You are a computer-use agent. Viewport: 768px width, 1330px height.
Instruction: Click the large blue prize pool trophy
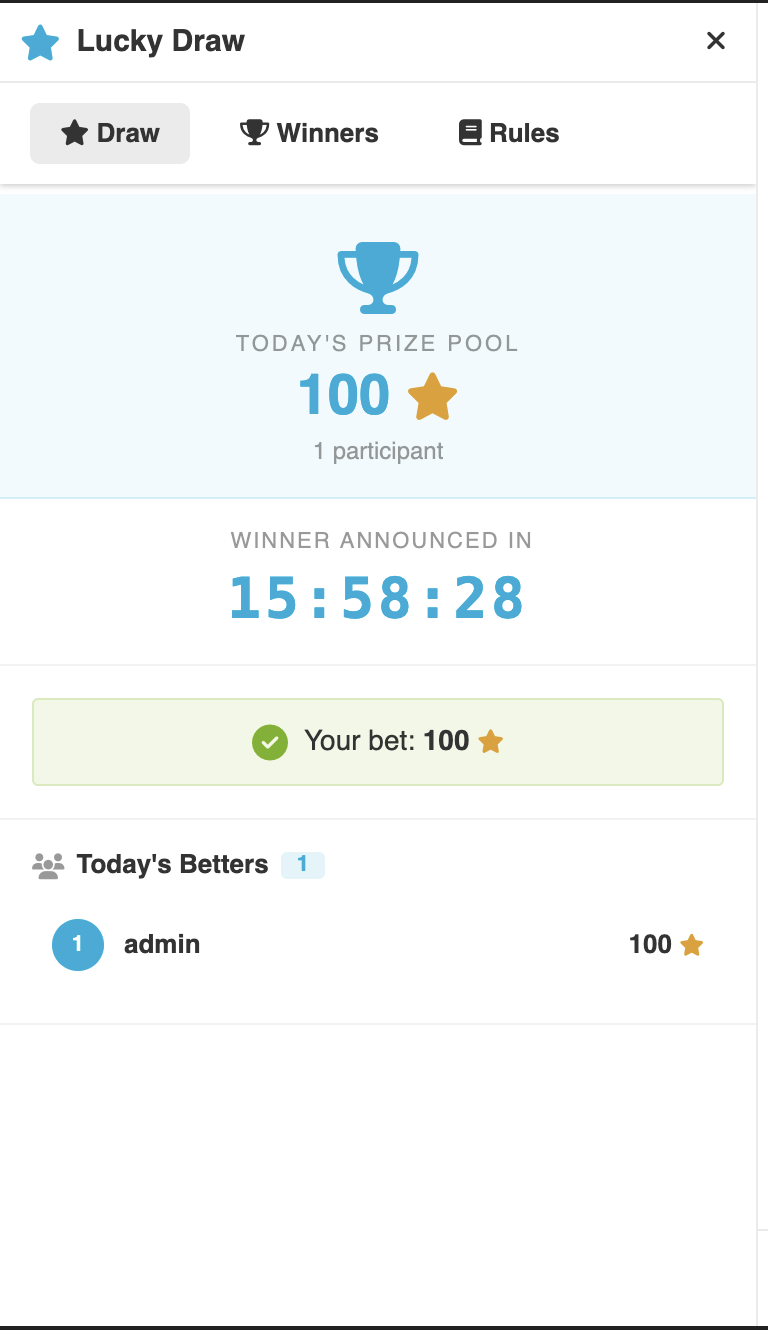click(x=378, y=277)
